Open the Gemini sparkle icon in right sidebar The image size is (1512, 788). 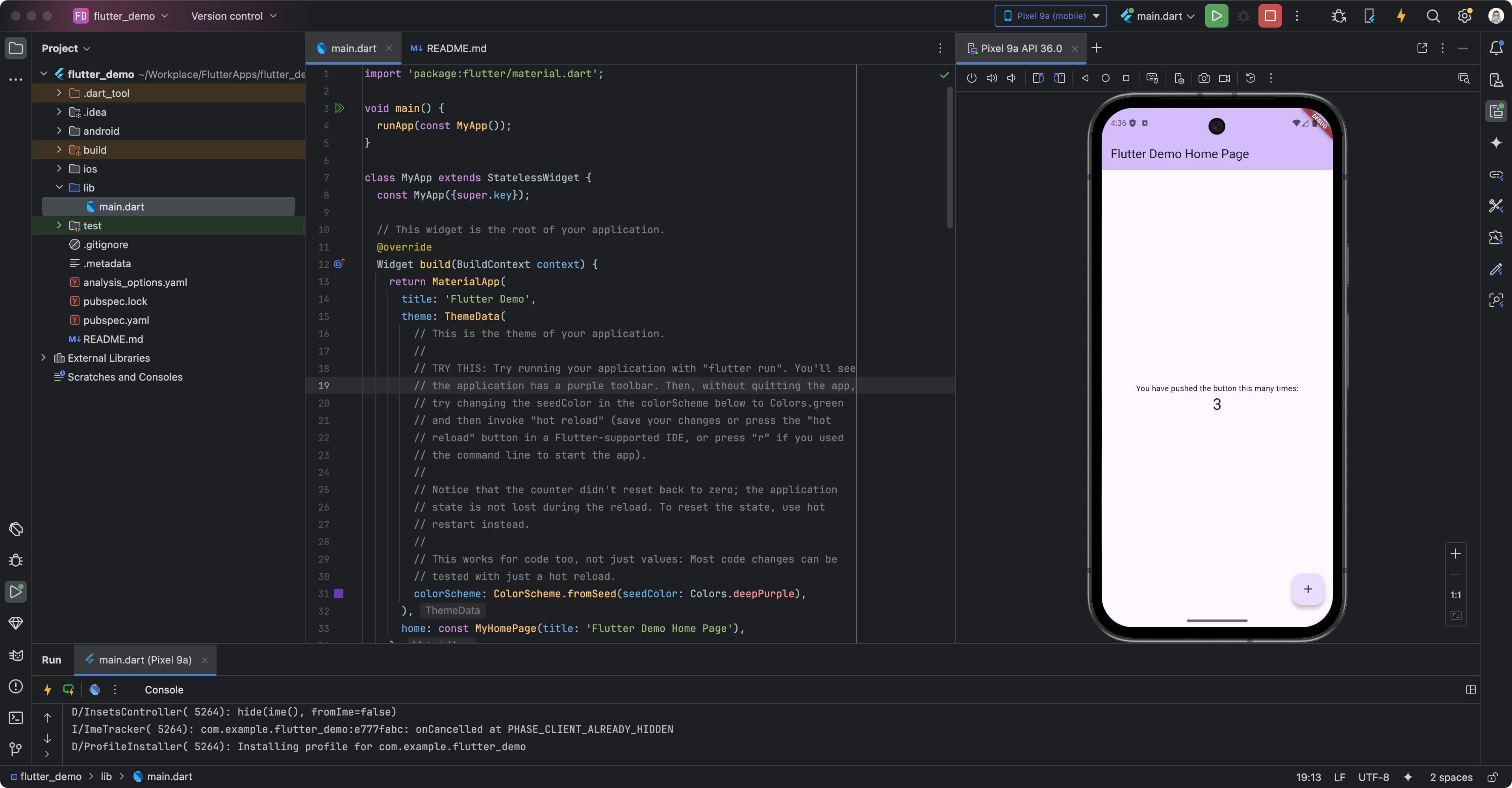[x=1495, y=143]
